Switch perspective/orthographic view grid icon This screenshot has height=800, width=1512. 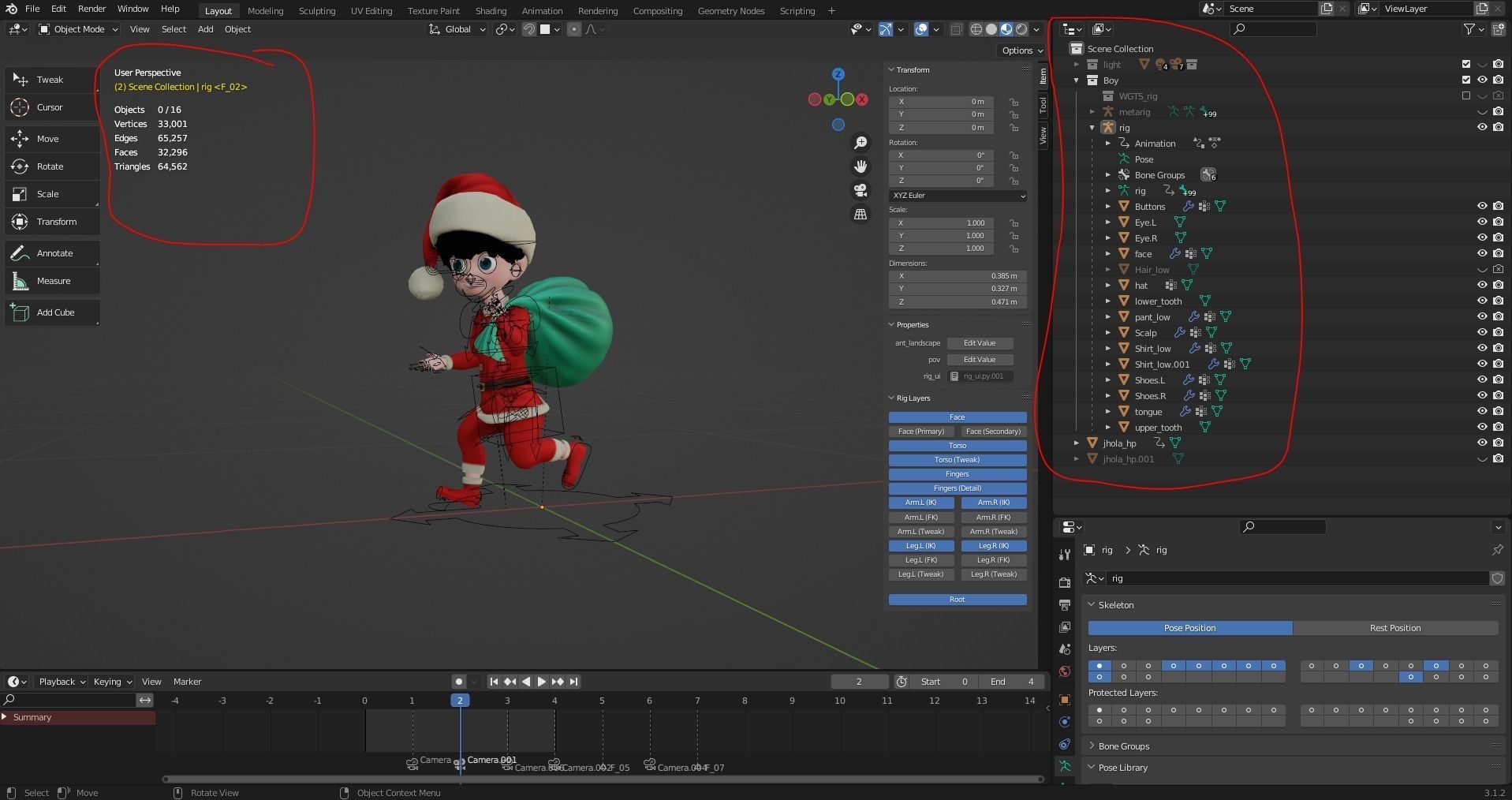pos(861,214)
